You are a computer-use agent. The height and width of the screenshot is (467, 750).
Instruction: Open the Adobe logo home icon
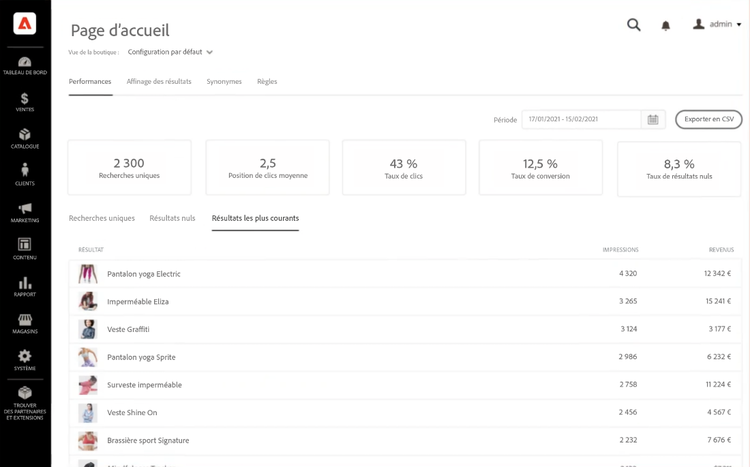click(x=25, y=24)
